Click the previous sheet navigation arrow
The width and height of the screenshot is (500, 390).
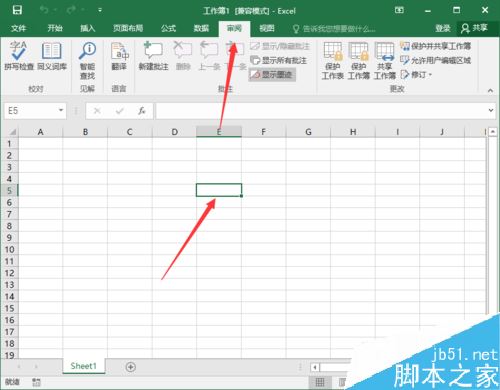(x=19, y=367)
